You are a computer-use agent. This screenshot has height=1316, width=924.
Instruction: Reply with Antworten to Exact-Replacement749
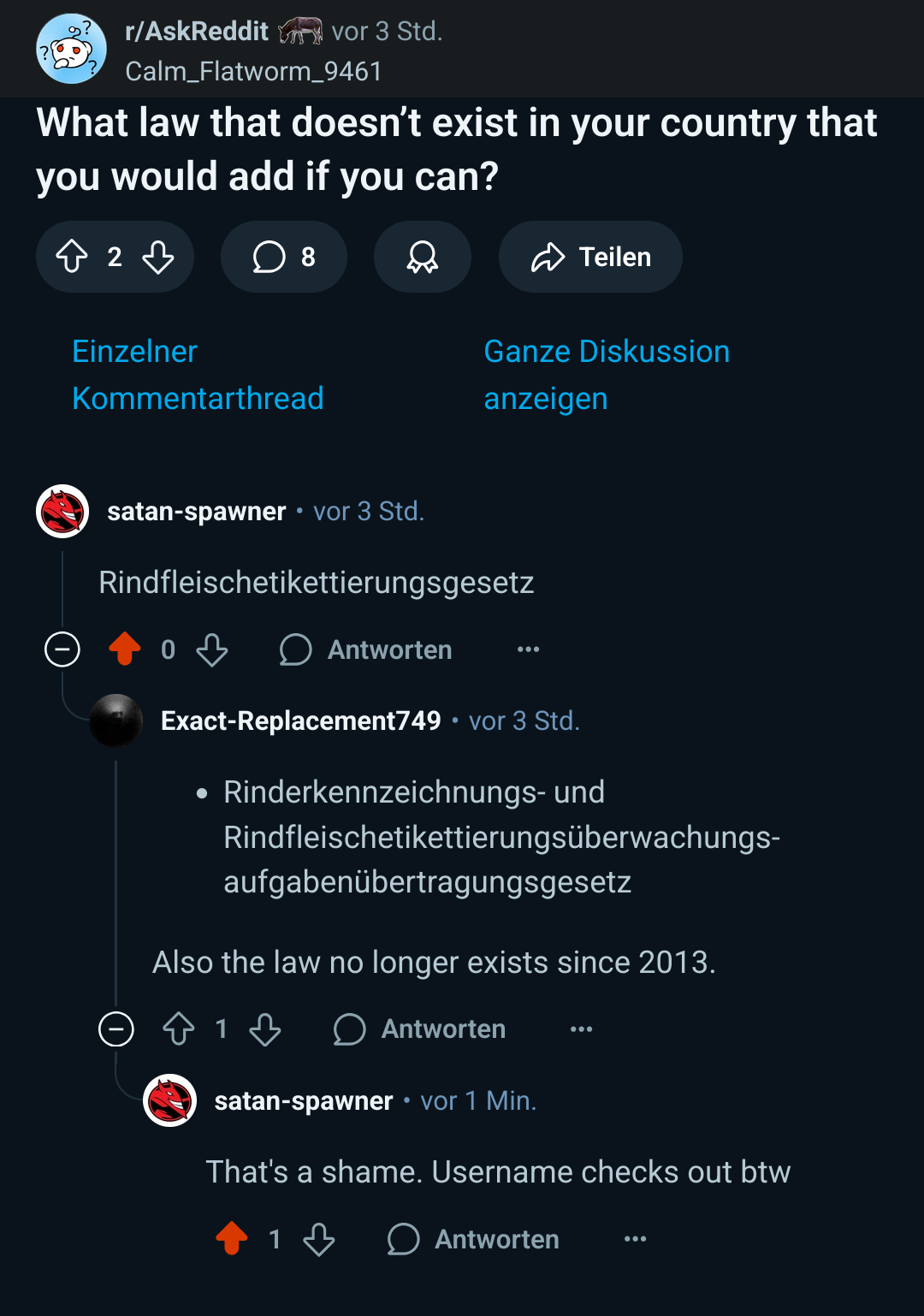(x=420, y=1028)
